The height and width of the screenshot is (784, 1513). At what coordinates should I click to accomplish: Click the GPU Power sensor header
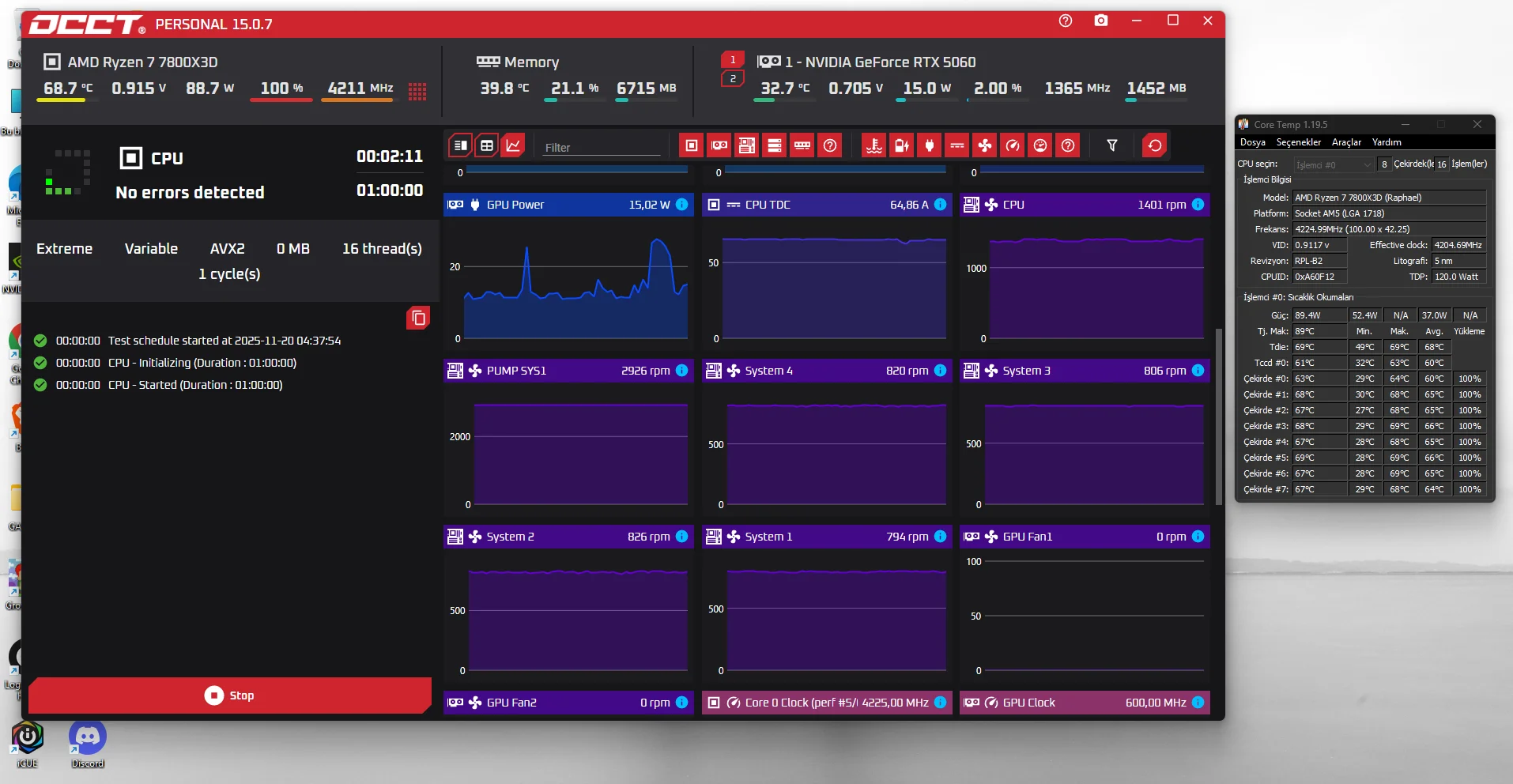coord(568,205)
